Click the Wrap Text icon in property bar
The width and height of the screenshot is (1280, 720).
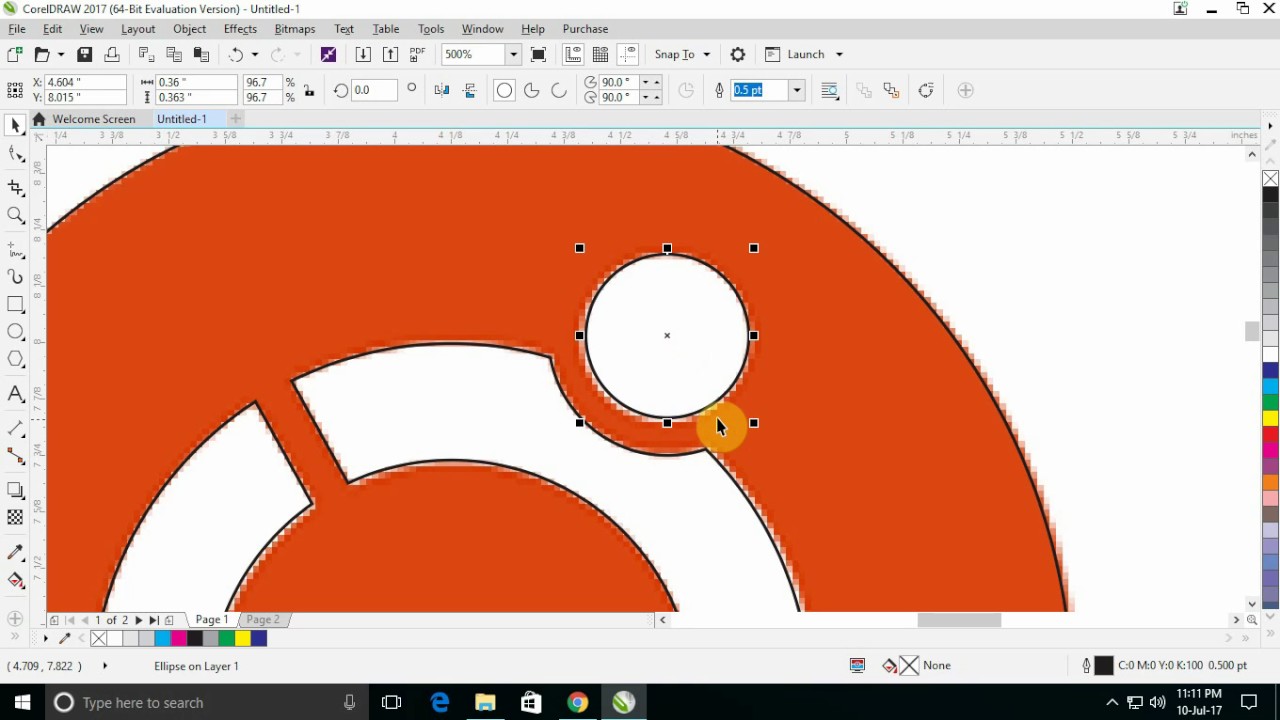pos(829,90)
